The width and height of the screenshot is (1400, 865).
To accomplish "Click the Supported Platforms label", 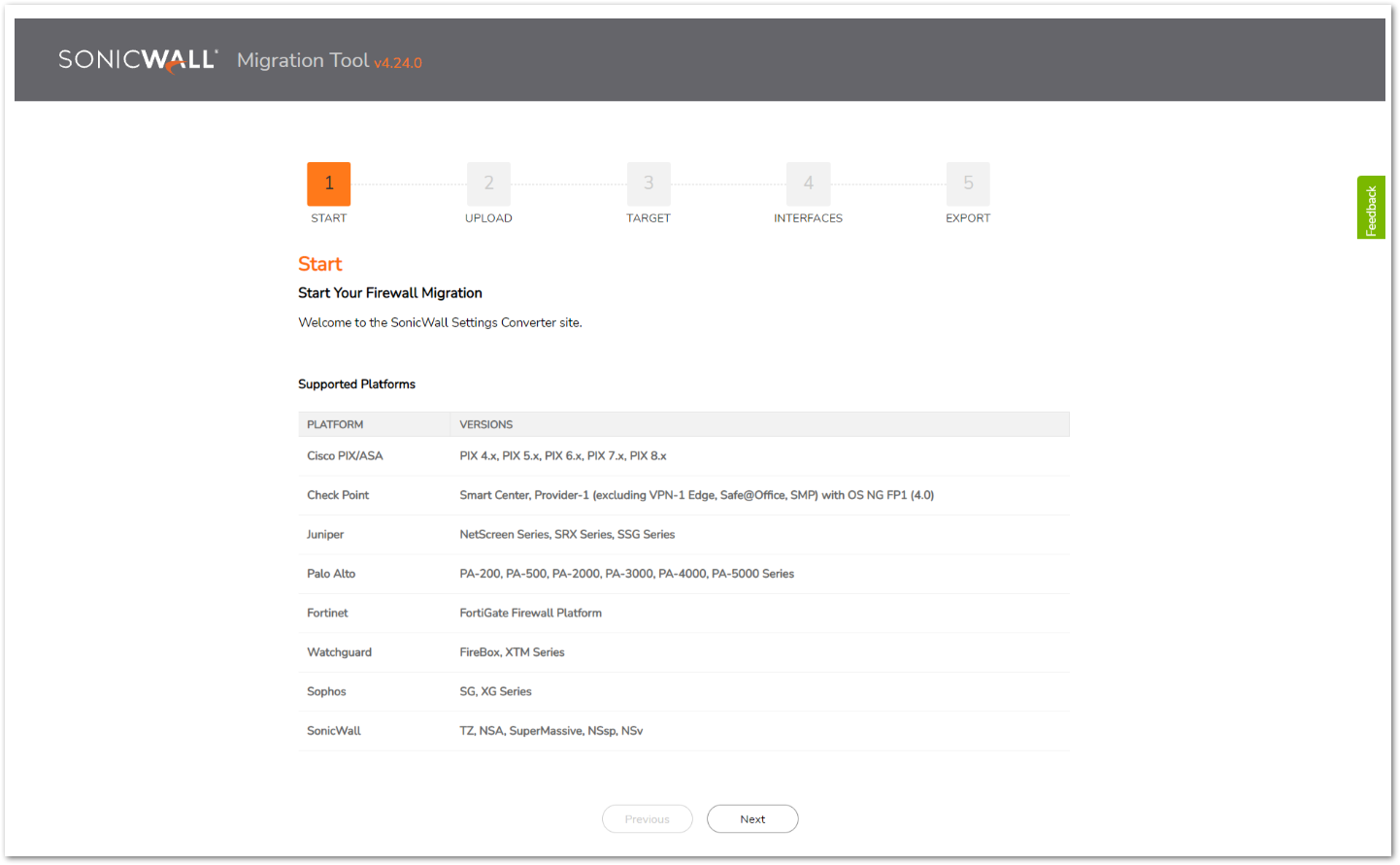I will coord(356,384).
